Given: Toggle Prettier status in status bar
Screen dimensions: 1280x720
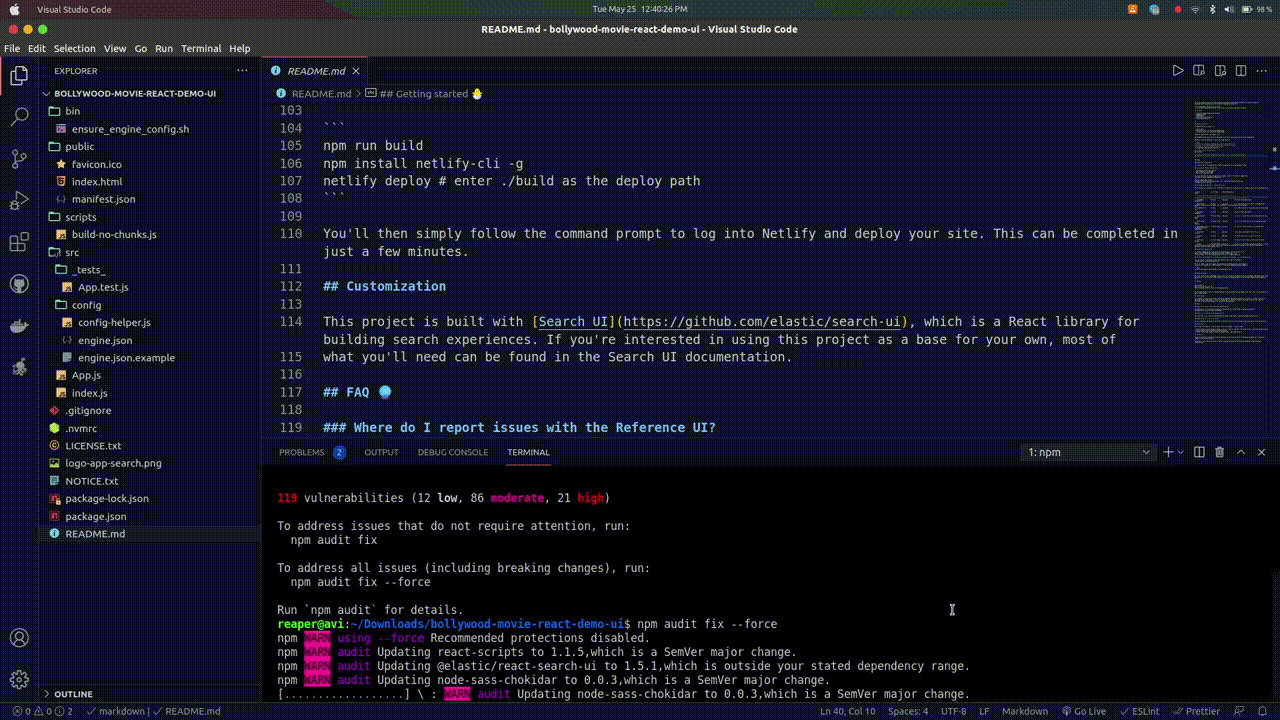Looking at the screenshot, I should (1197, 711).
